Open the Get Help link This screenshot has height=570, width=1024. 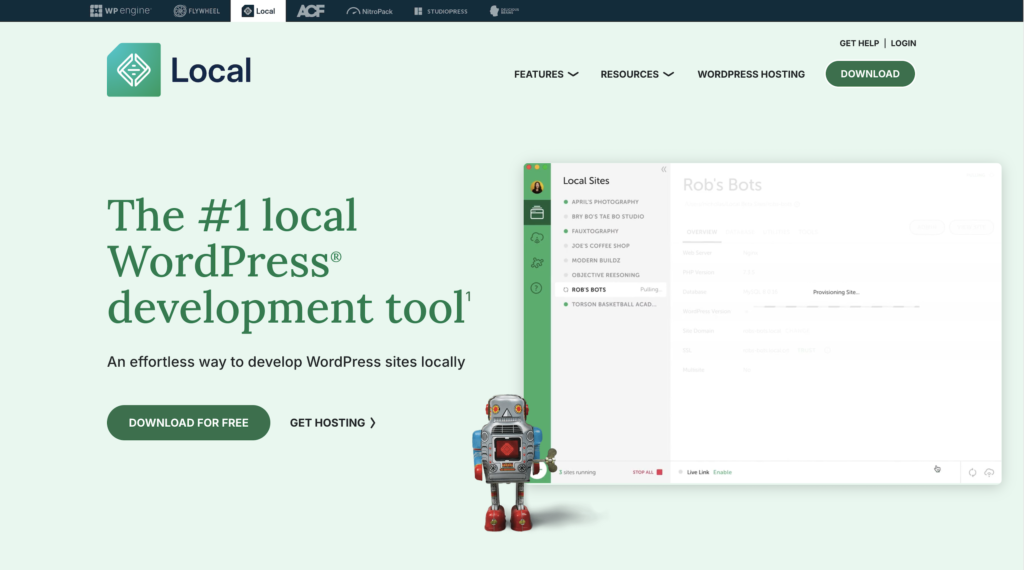pyautogui.click(x=859, y=43)
